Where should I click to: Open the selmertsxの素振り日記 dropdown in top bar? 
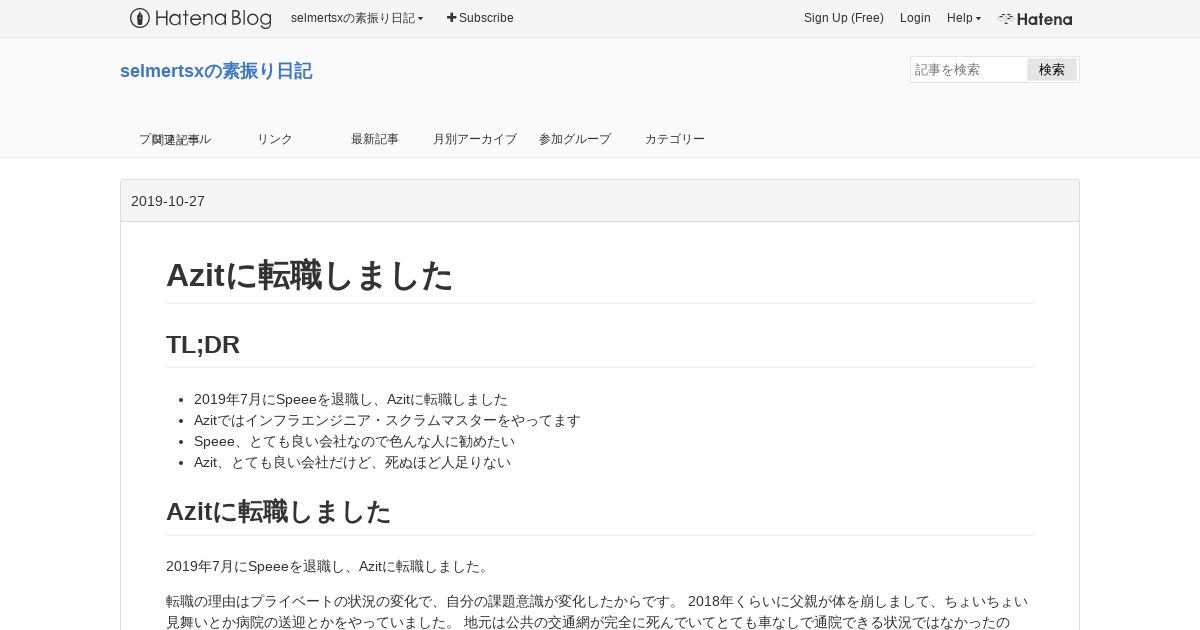[357, 18]
